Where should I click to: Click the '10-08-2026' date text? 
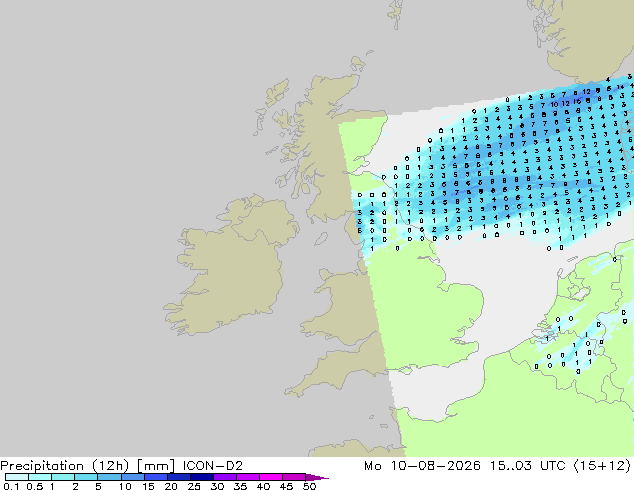tap(435, 466)
